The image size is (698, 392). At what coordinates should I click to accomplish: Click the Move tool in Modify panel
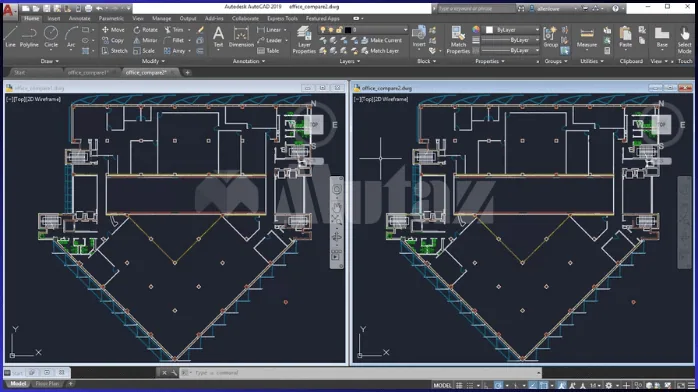(113, 30)
